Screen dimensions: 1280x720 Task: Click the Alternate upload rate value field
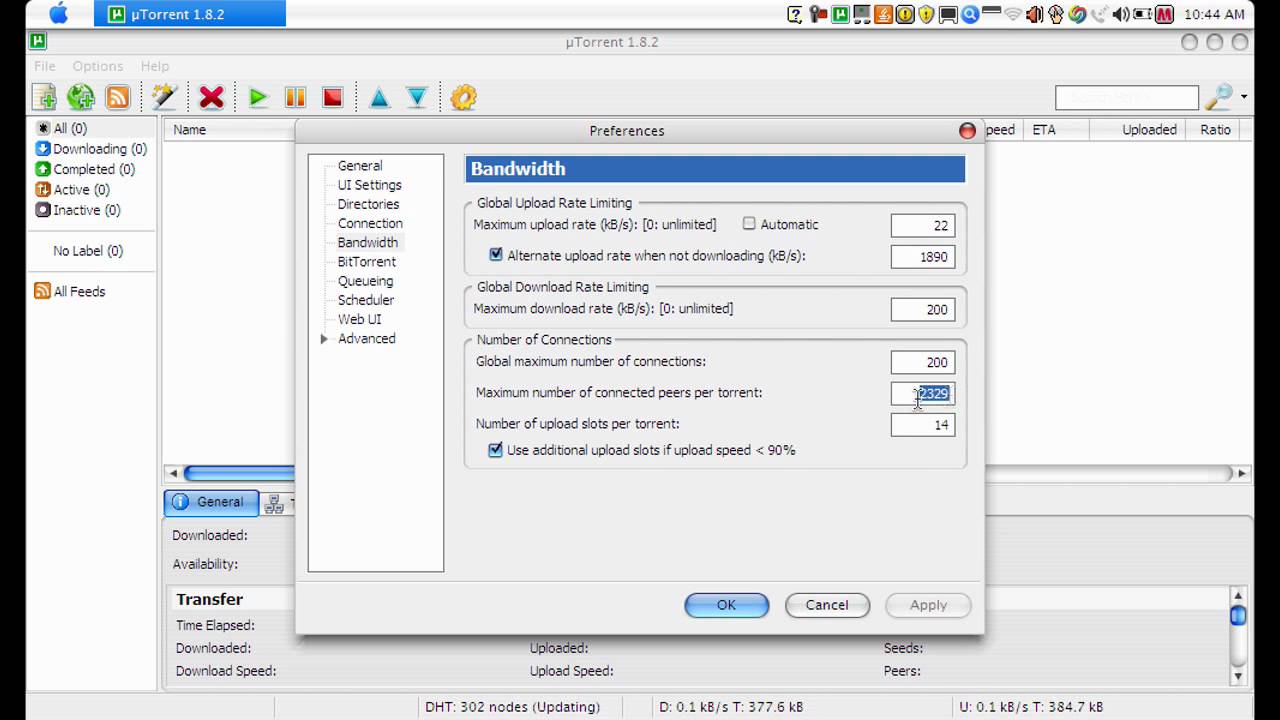click(923, 257)
